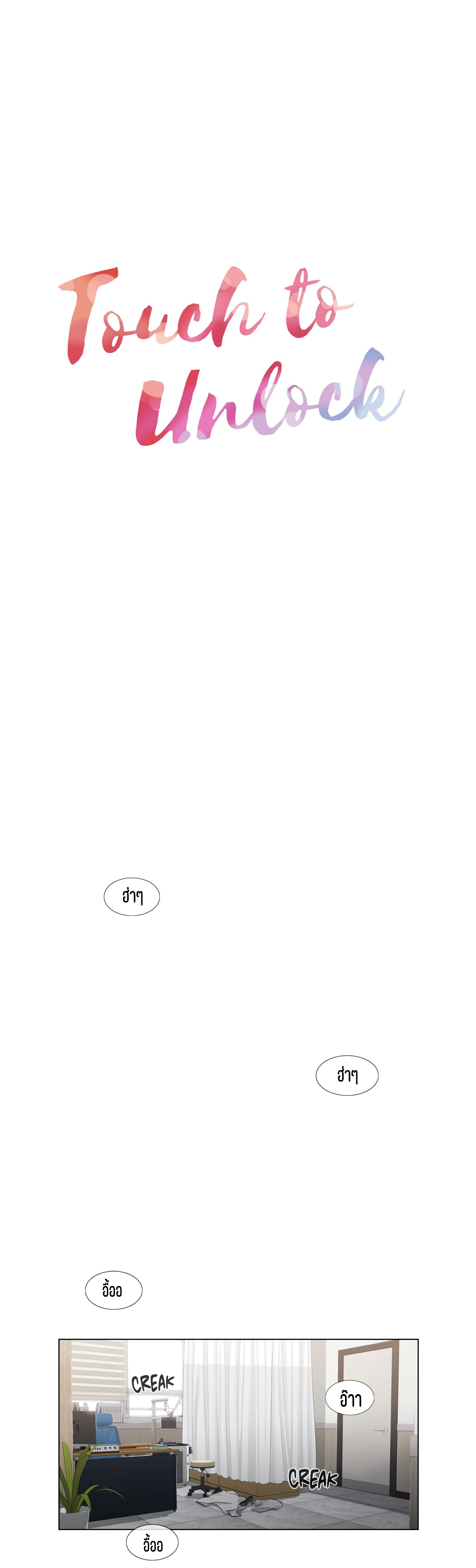Click the word Unlock in the title
This screenshot has width=476, height=1568.
click(269, 397)
